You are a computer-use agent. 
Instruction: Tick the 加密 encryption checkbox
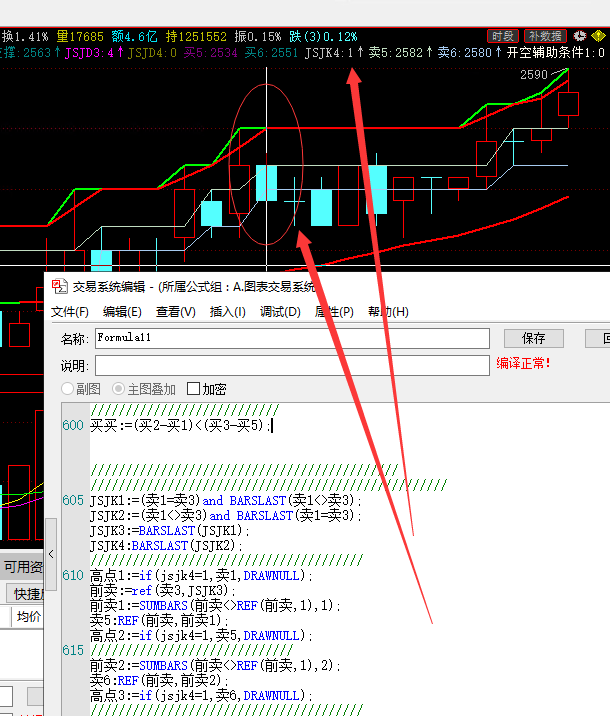194,389
